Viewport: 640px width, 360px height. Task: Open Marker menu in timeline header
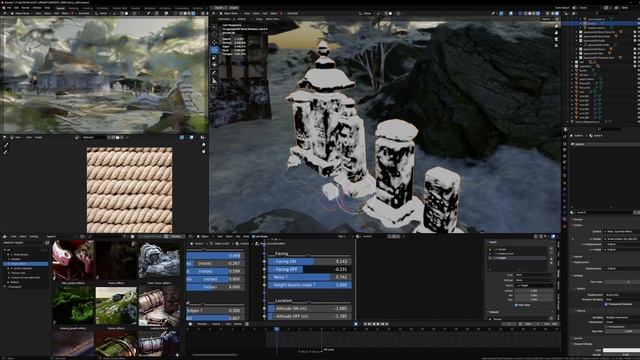click(x=237, y=324)
